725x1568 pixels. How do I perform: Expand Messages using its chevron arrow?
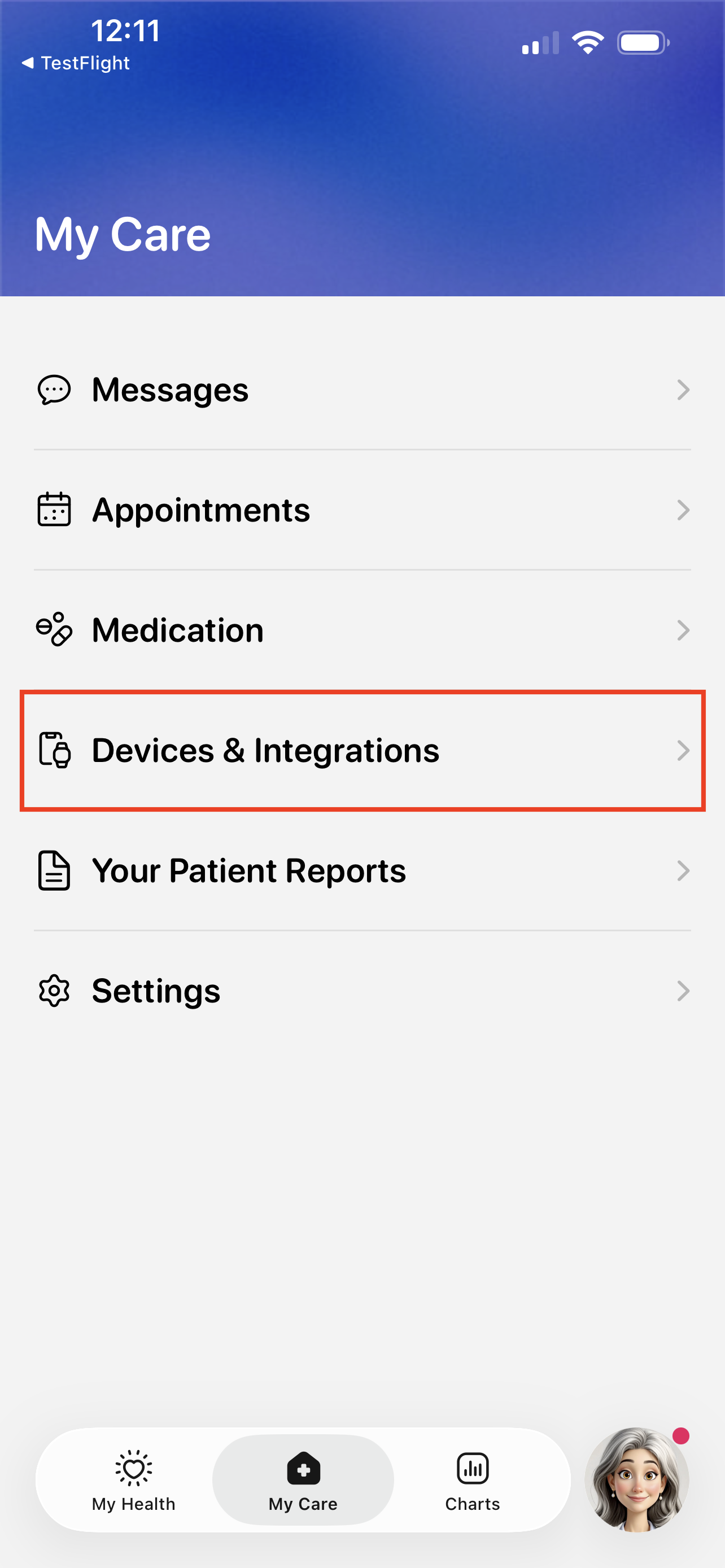683,389
